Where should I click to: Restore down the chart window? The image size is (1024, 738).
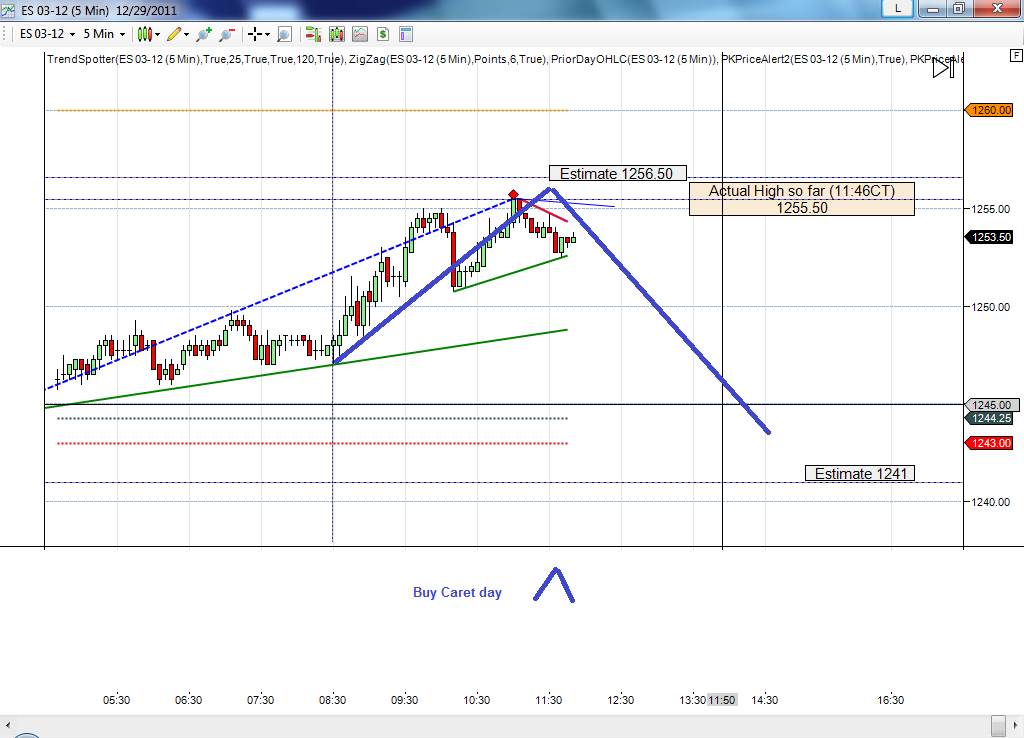coord(959,8)
